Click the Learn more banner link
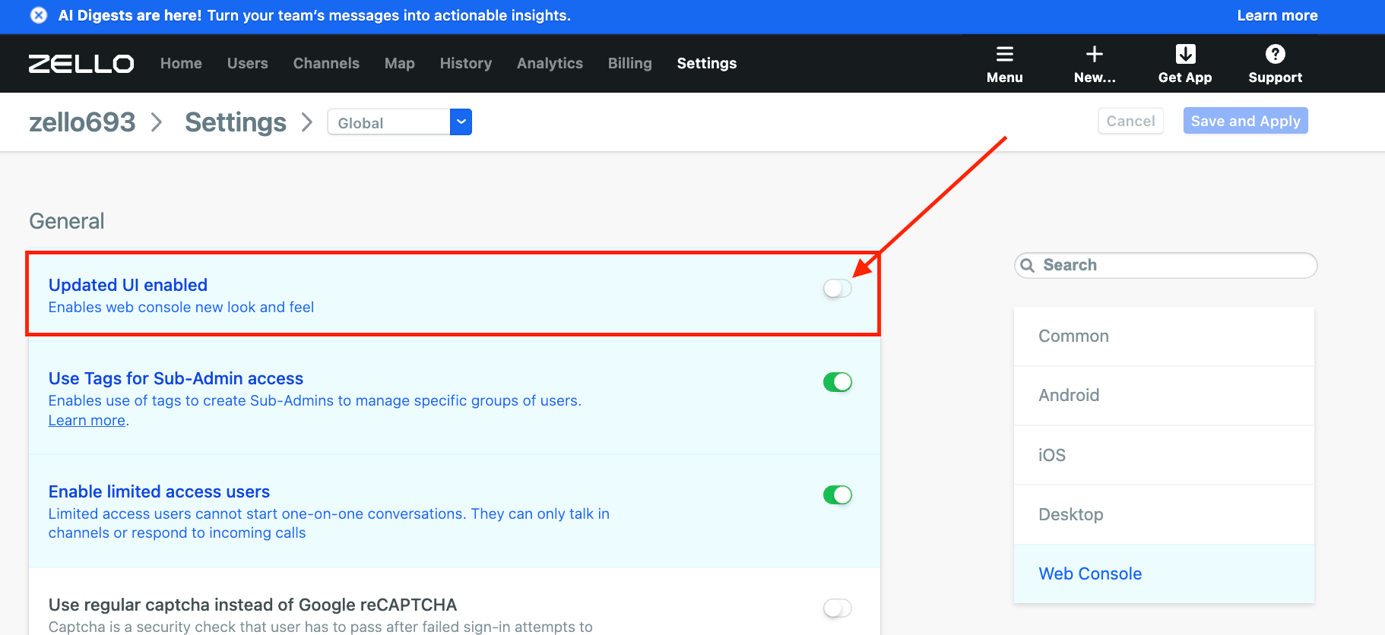 (1277, 16)
